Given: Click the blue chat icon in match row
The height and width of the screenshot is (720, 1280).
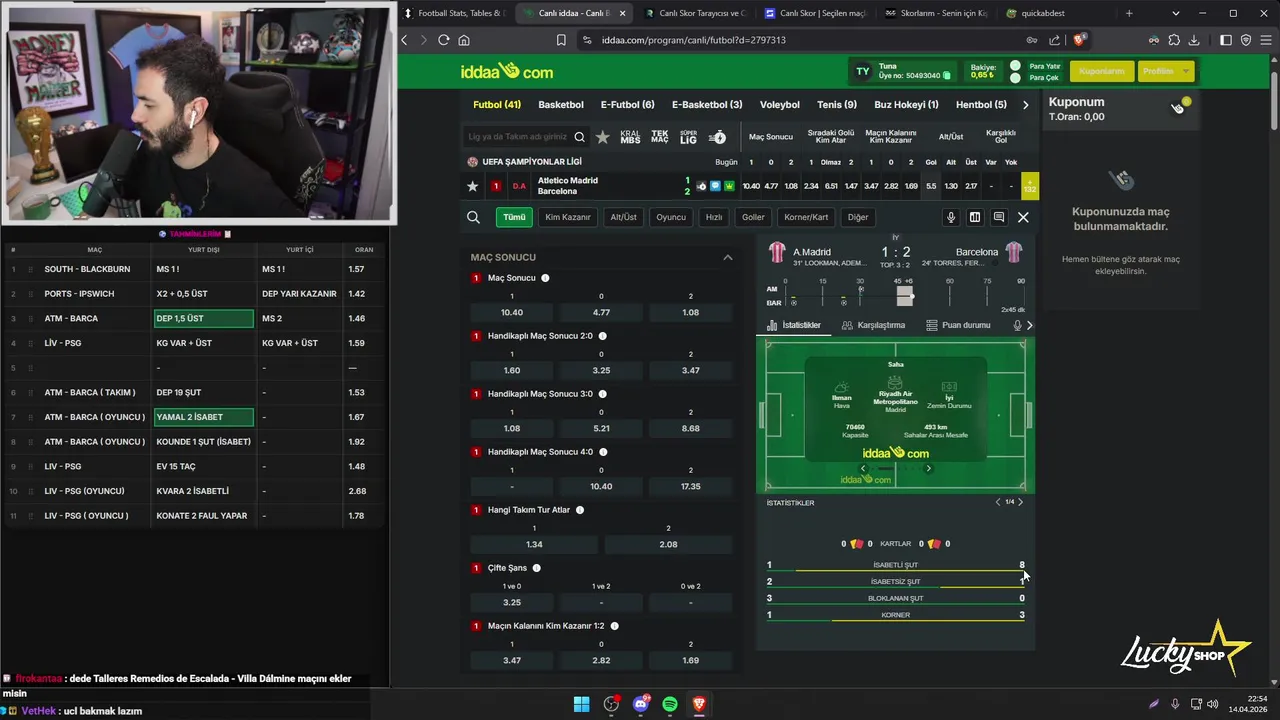Looking at the screenshot, I should point(715,186).
